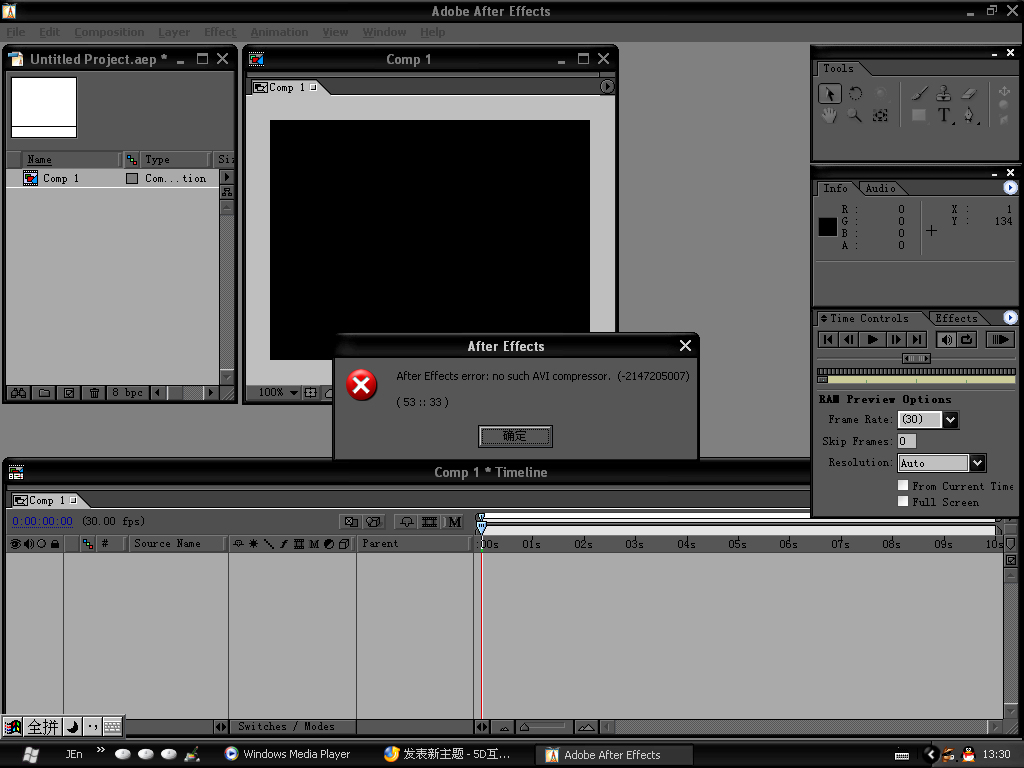Select the Clone Stamp tool
The height and width of the screenshot is (768, 1024).
[944, 94]
